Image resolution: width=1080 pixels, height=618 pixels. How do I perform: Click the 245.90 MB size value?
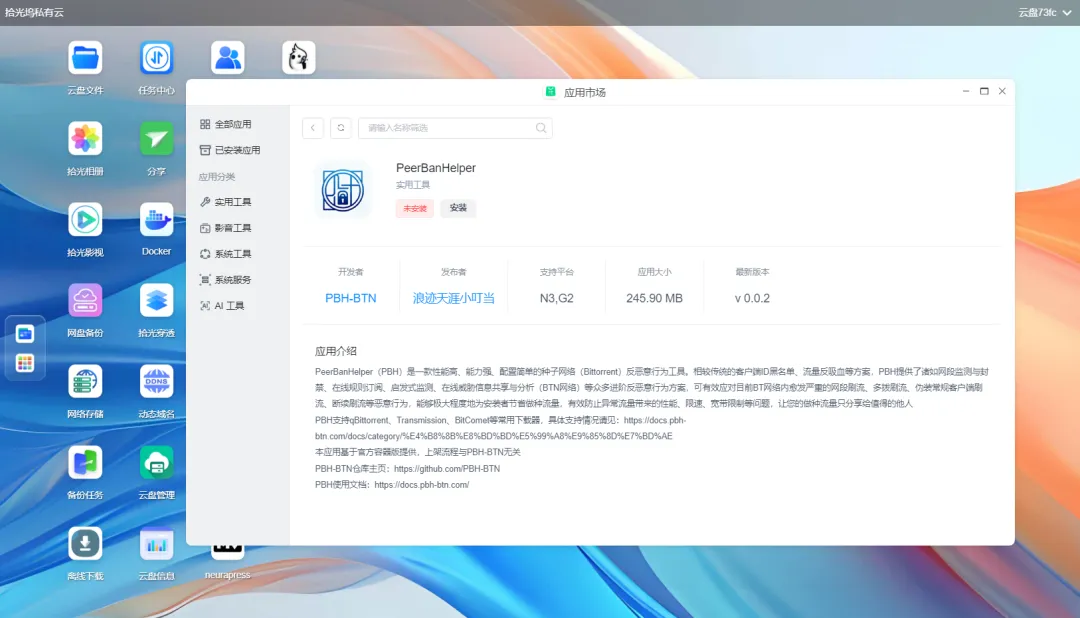pos(654,298)
